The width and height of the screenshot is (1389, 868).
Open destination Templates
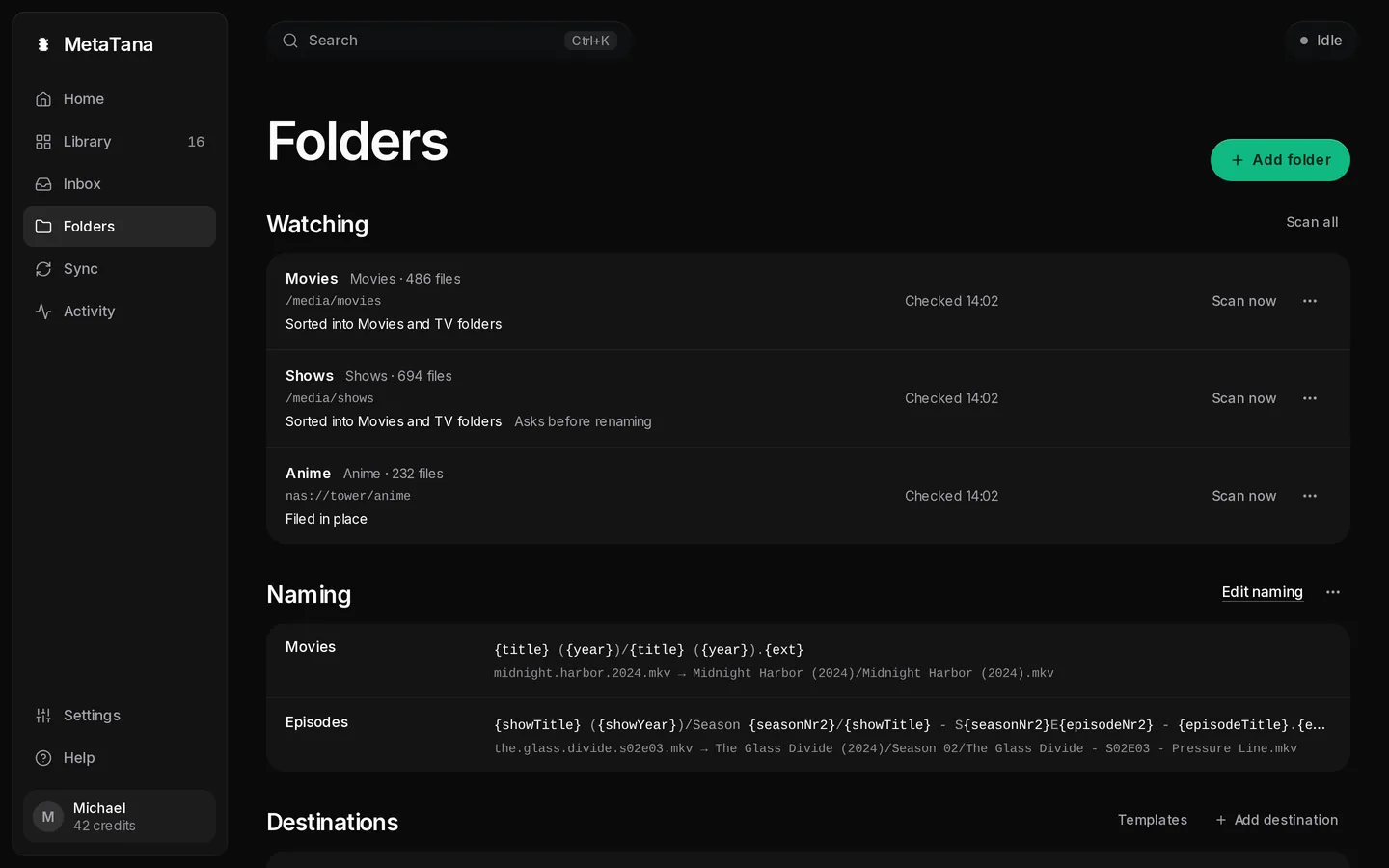tap(1153, 820)
